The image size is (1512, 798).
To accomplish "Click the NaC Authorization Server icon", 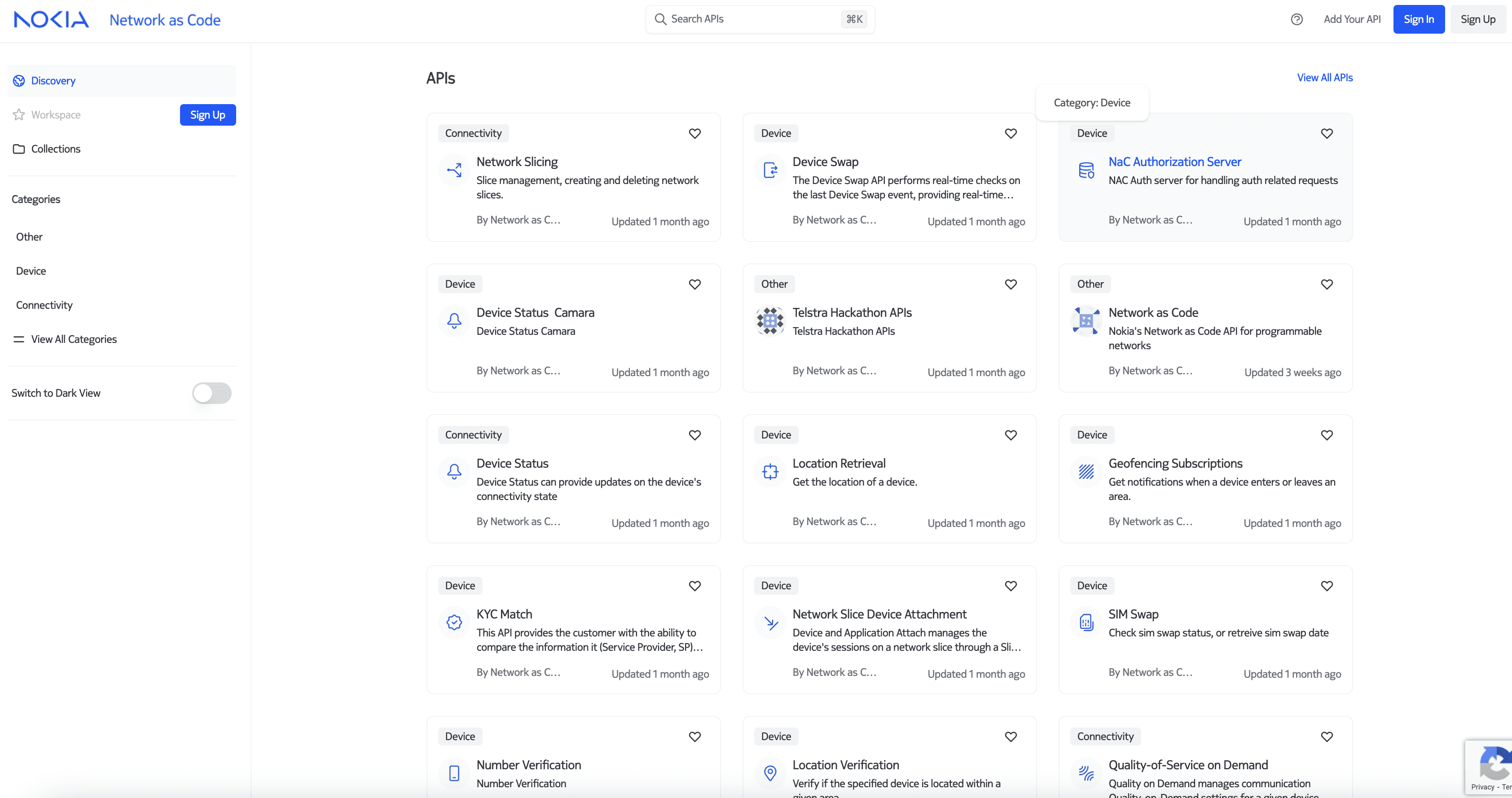I will point(1086,170).
